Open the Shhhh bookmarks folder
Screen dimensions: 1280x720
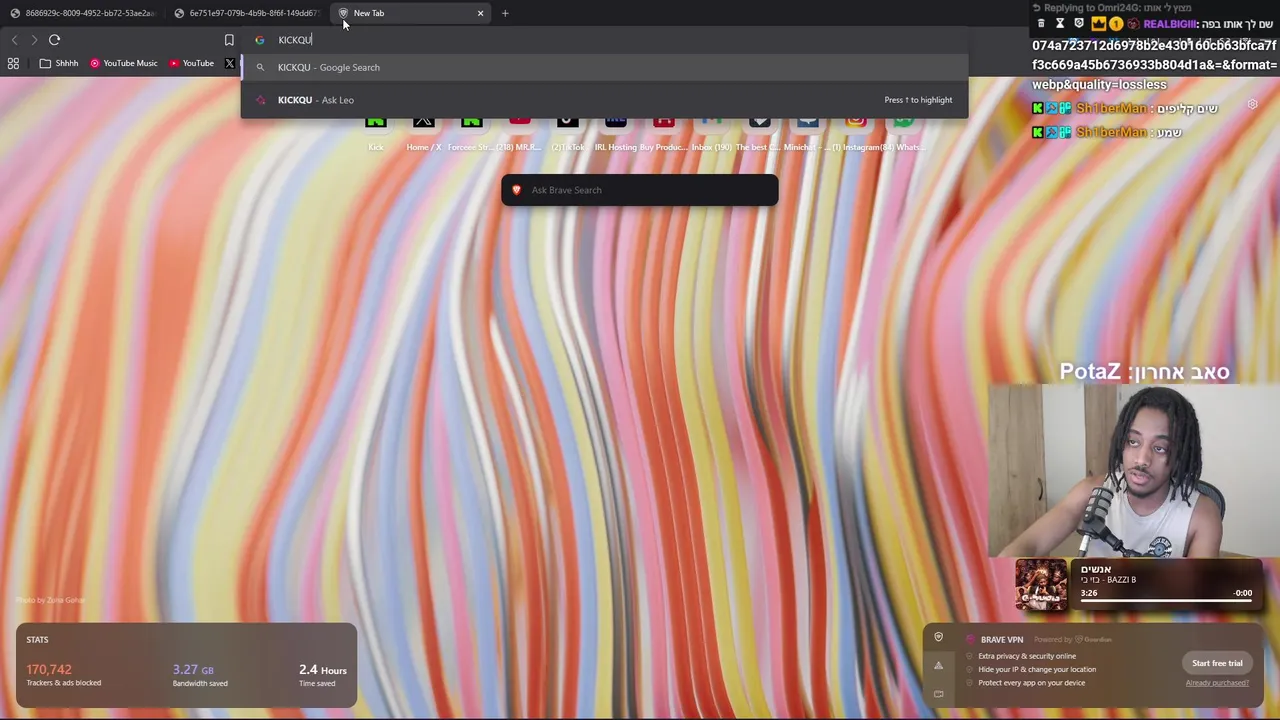pyautogui.click(x=59, y=63)
